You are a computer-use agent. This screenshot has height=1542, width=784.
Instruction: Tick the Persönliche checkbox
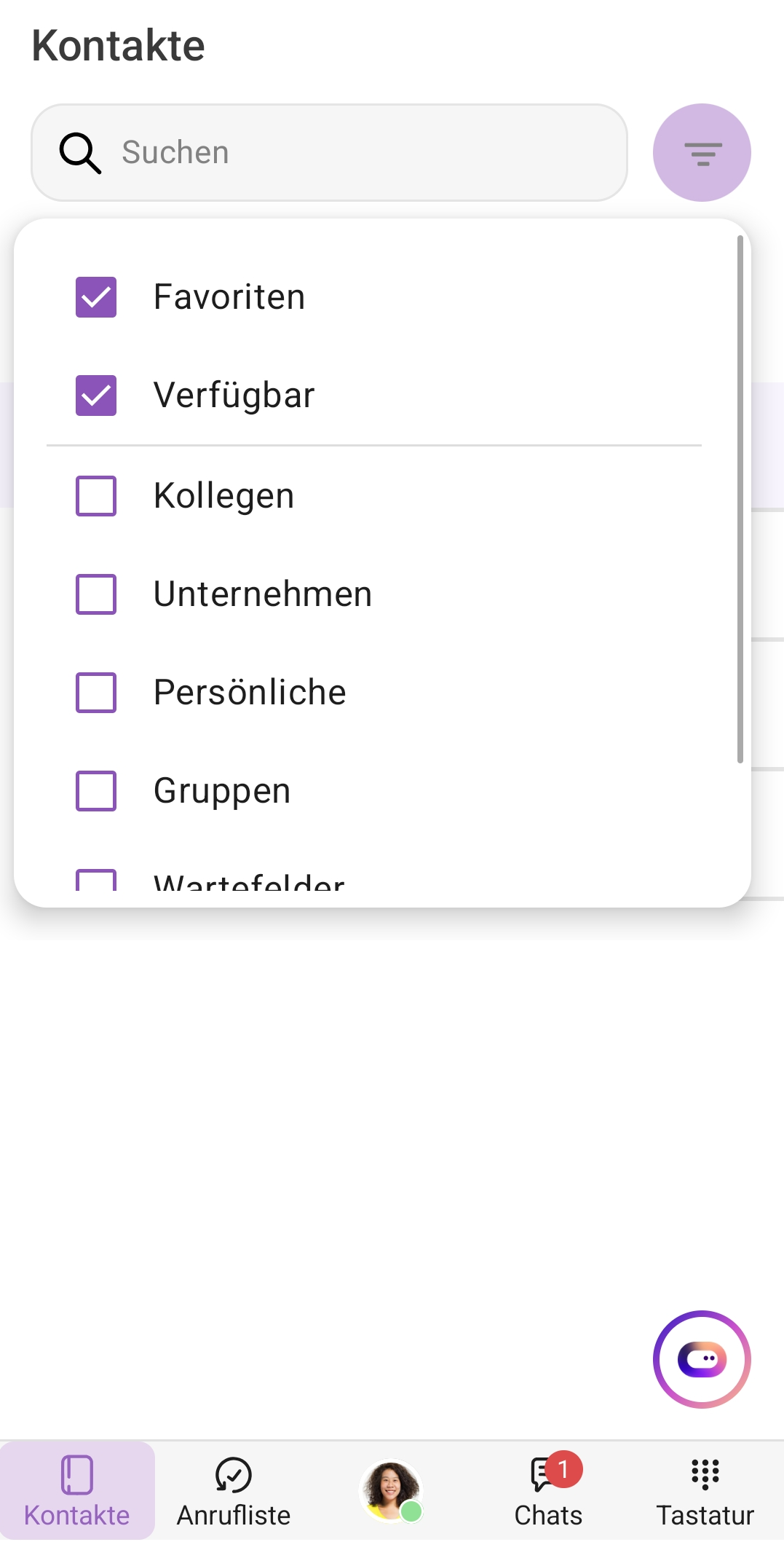[96, 693]
